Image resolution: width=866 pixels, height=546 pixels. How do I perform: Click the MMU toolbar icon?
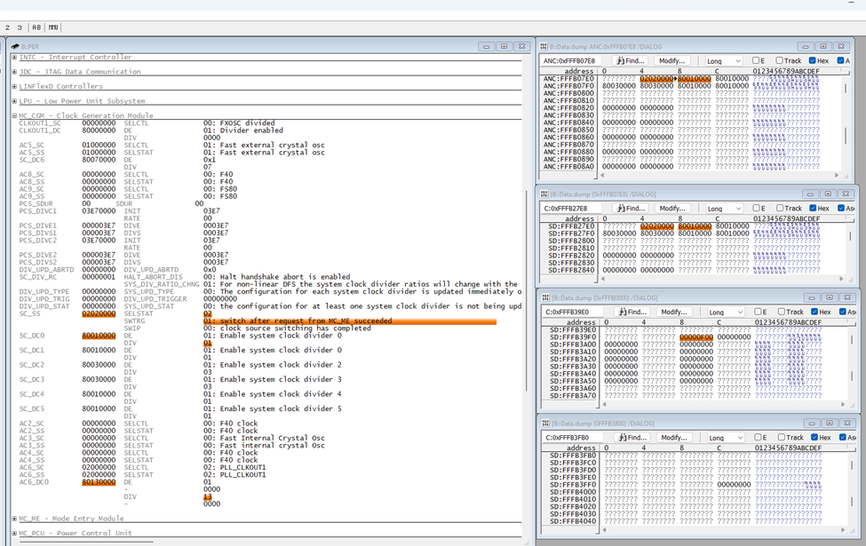click(x=53, y=27)
